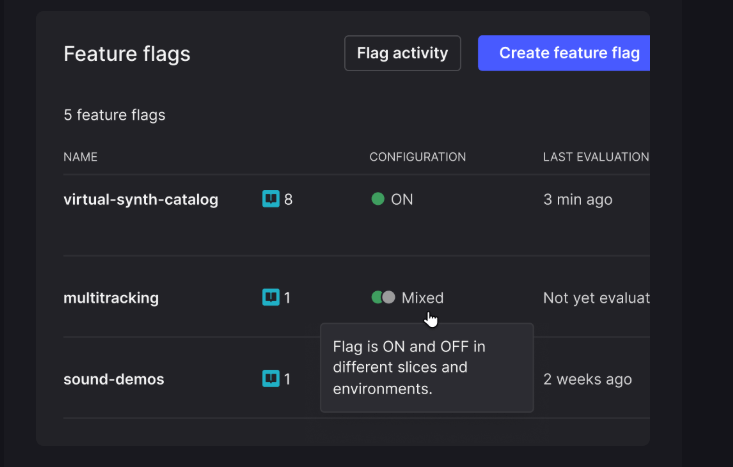Click the 'Not yet evaluated' text
Screen dimensions: 733x467
[x=595, y=298]
